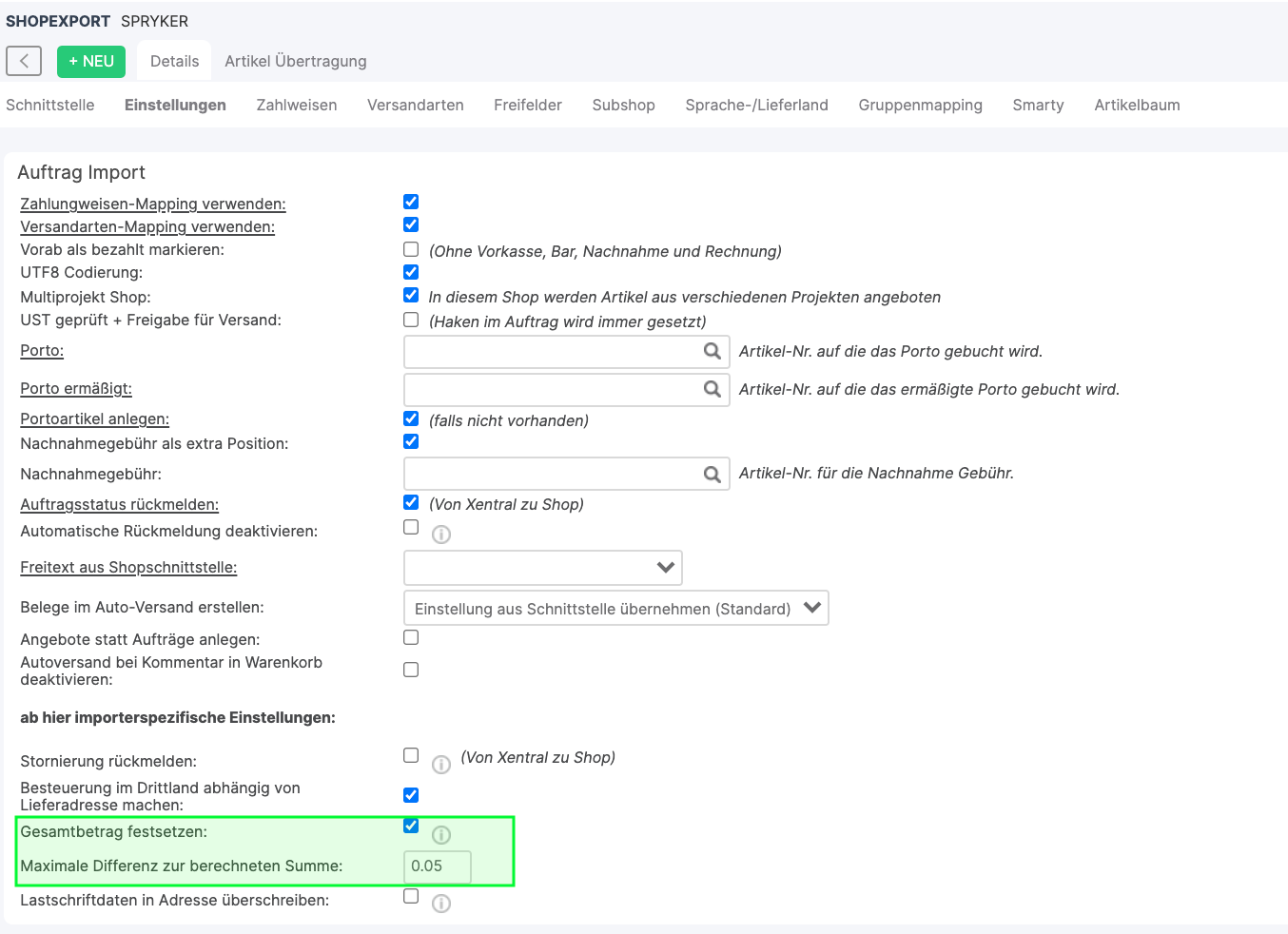Toggle Auftragsstatus rückmelden checkbox

[411, 502]
